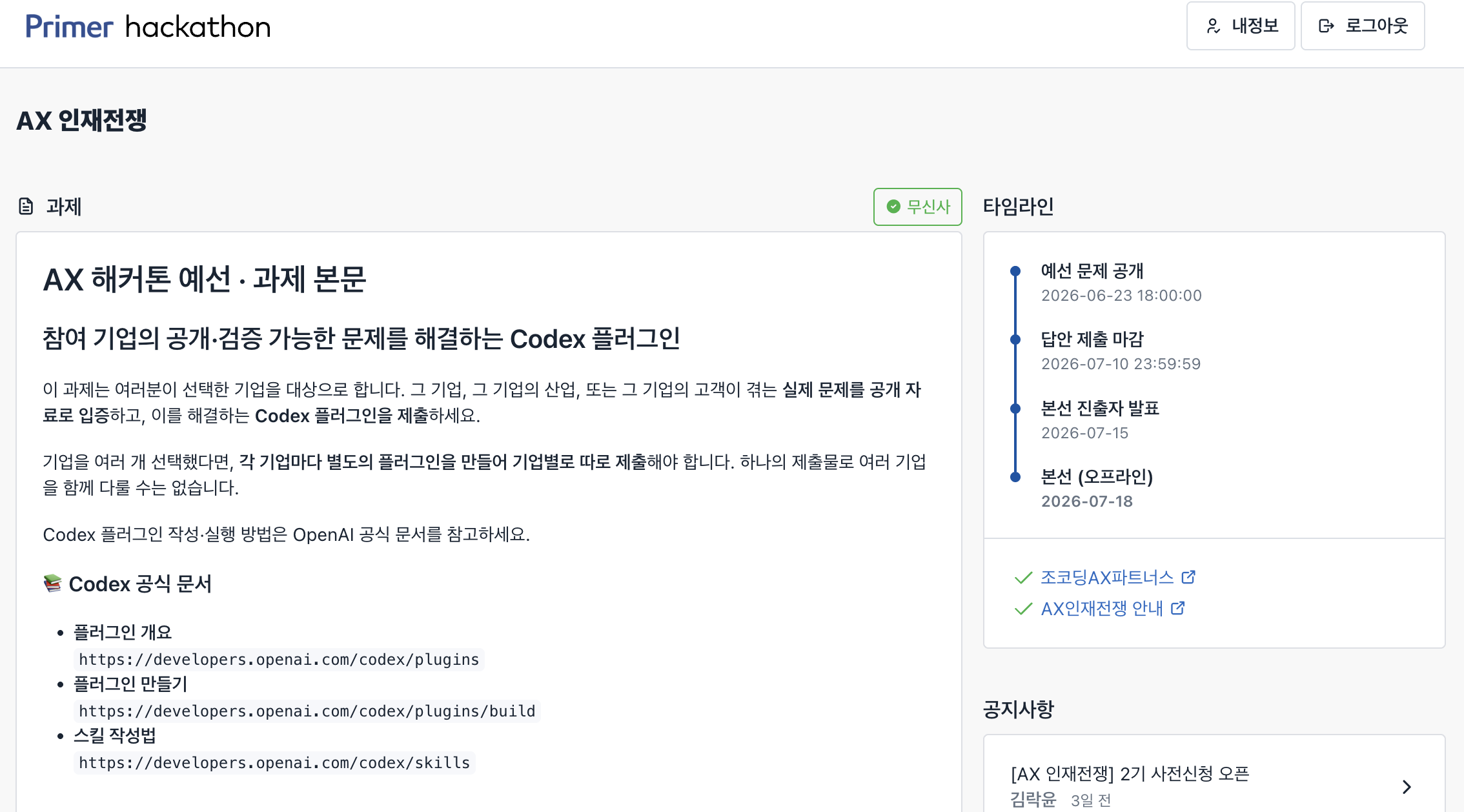Click the URL https://developers.openai.com/codex/skills
The width and height of the screenshot is (1464, 812).
(x=274, y=762)
